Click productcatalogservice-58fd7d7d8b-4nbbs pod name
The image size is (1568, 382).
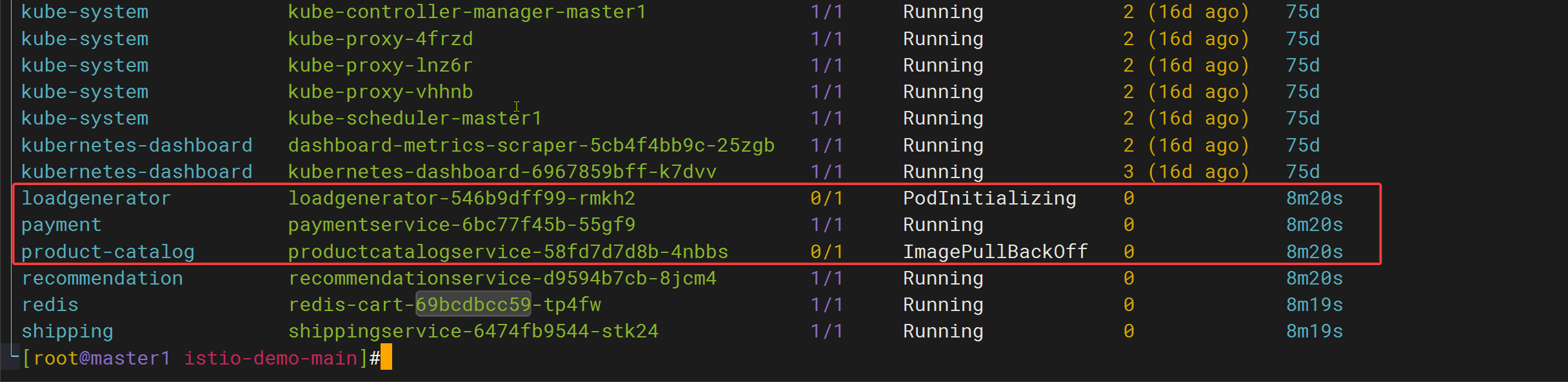(x=508, y=252)
